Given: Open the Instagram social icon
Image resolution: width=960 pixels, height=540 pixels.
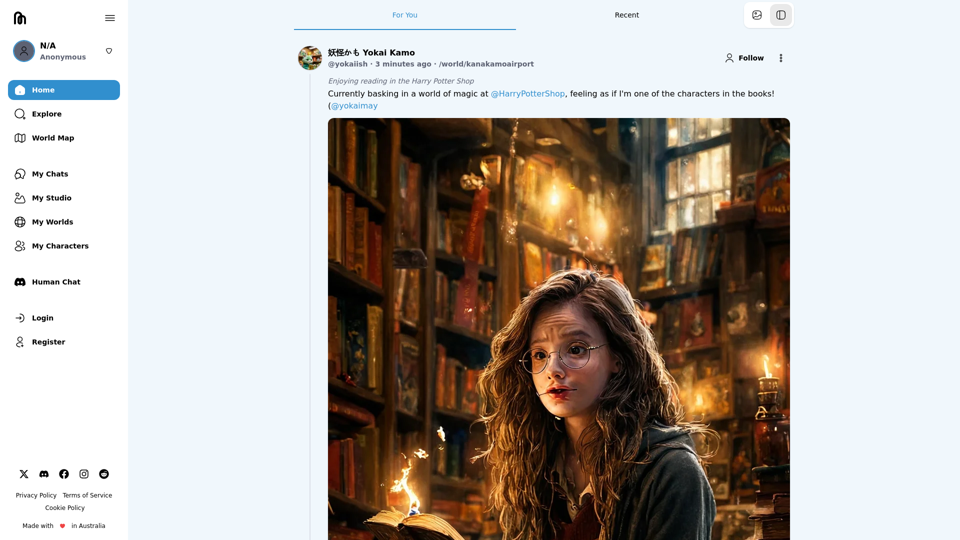Looking at the screenshot, I should click(84, 474).
